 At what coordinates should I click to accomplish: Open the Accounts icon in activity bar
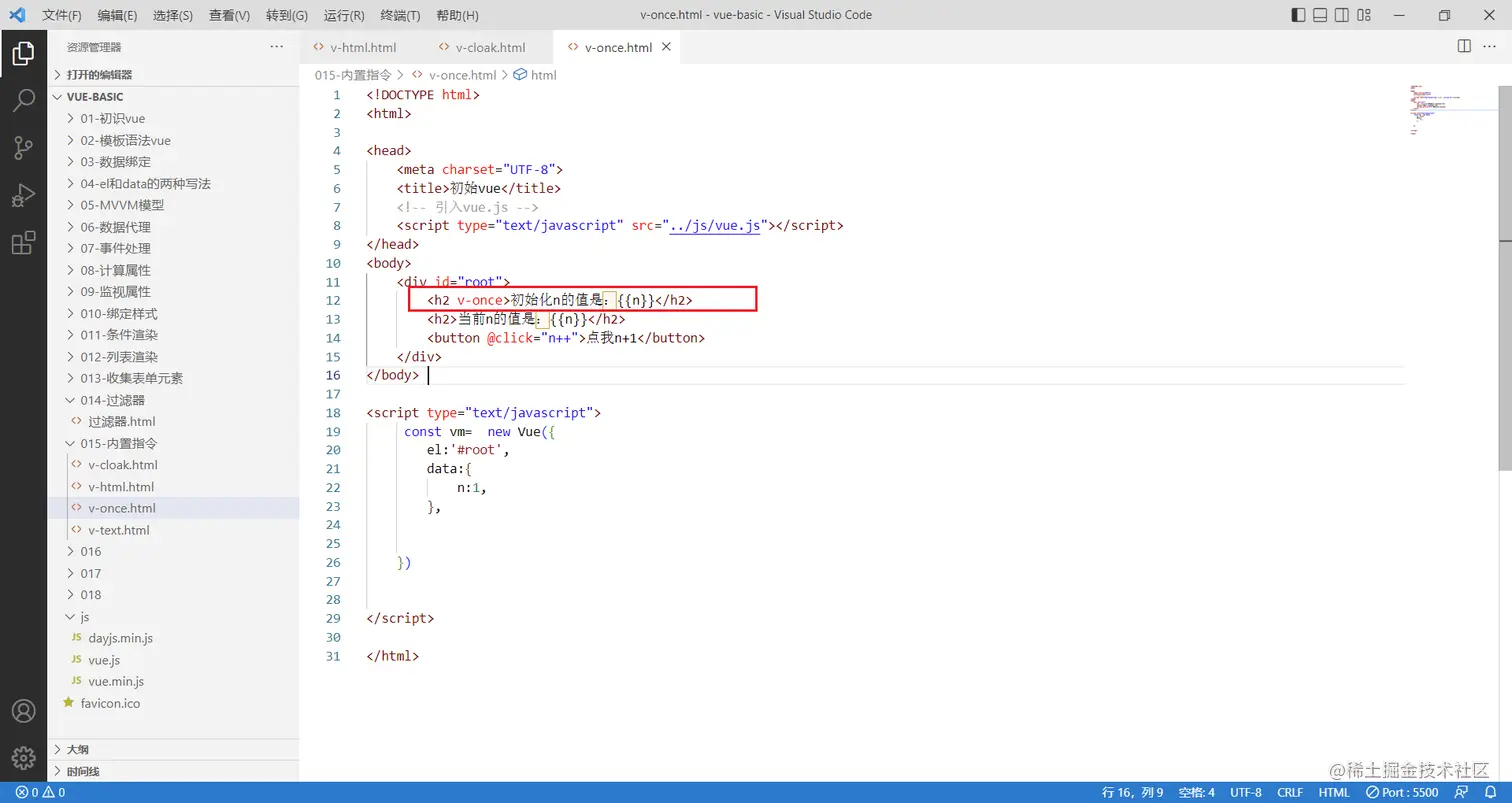point(23,711)
